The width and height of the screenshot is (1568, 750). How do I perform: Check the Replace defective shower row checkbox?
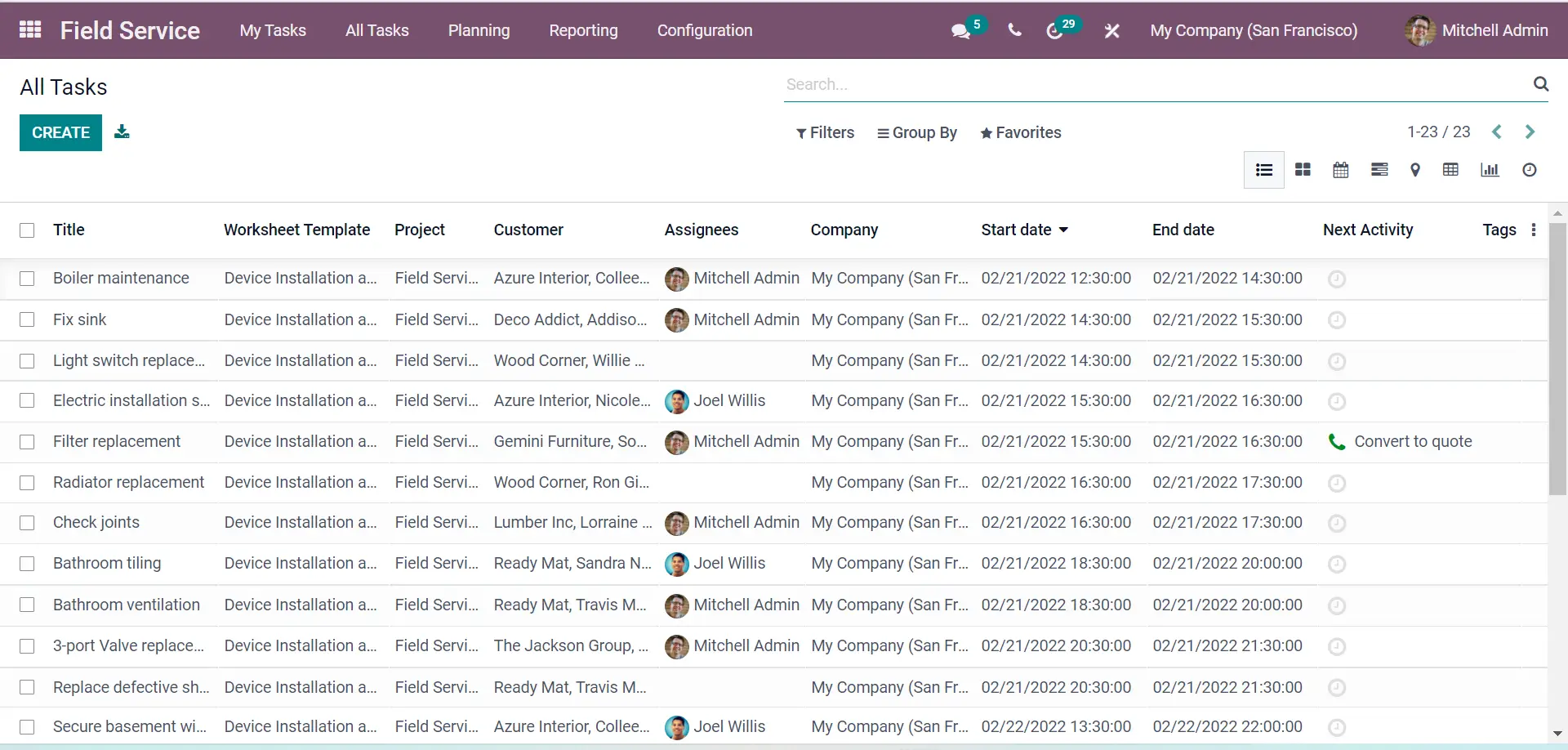click(27, 687)
